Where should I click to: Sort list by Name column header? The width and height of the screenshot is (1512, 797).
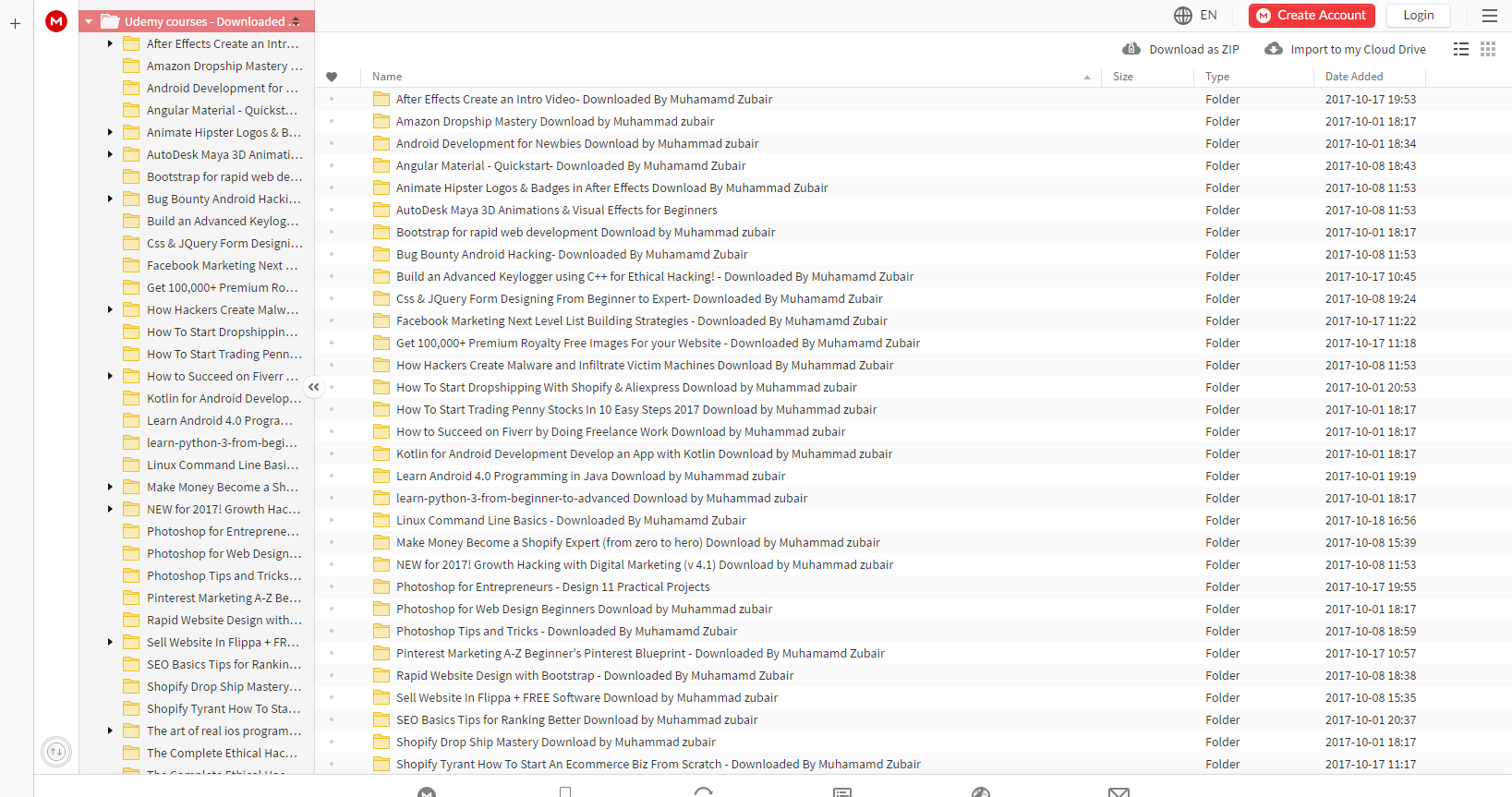pos(731,77)
